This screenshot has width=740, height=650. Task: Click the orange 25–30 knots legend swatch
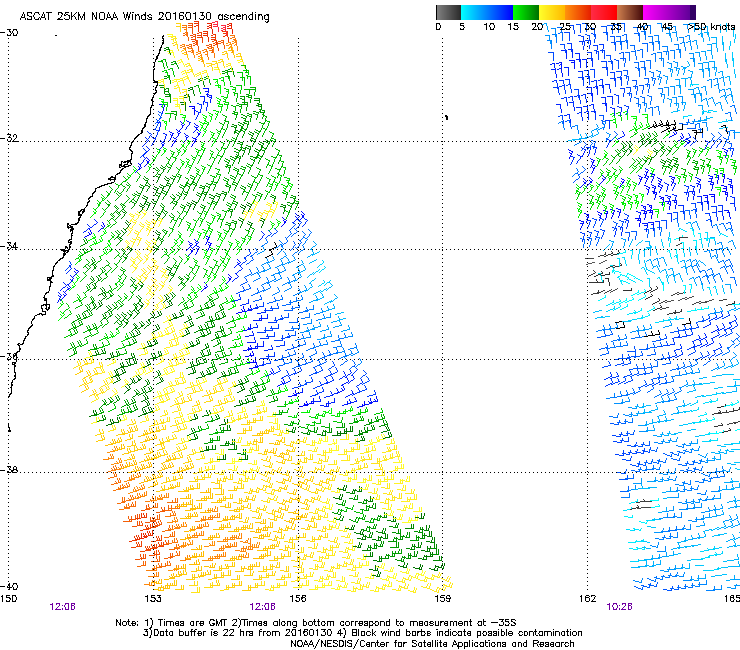tap(578, 12)
